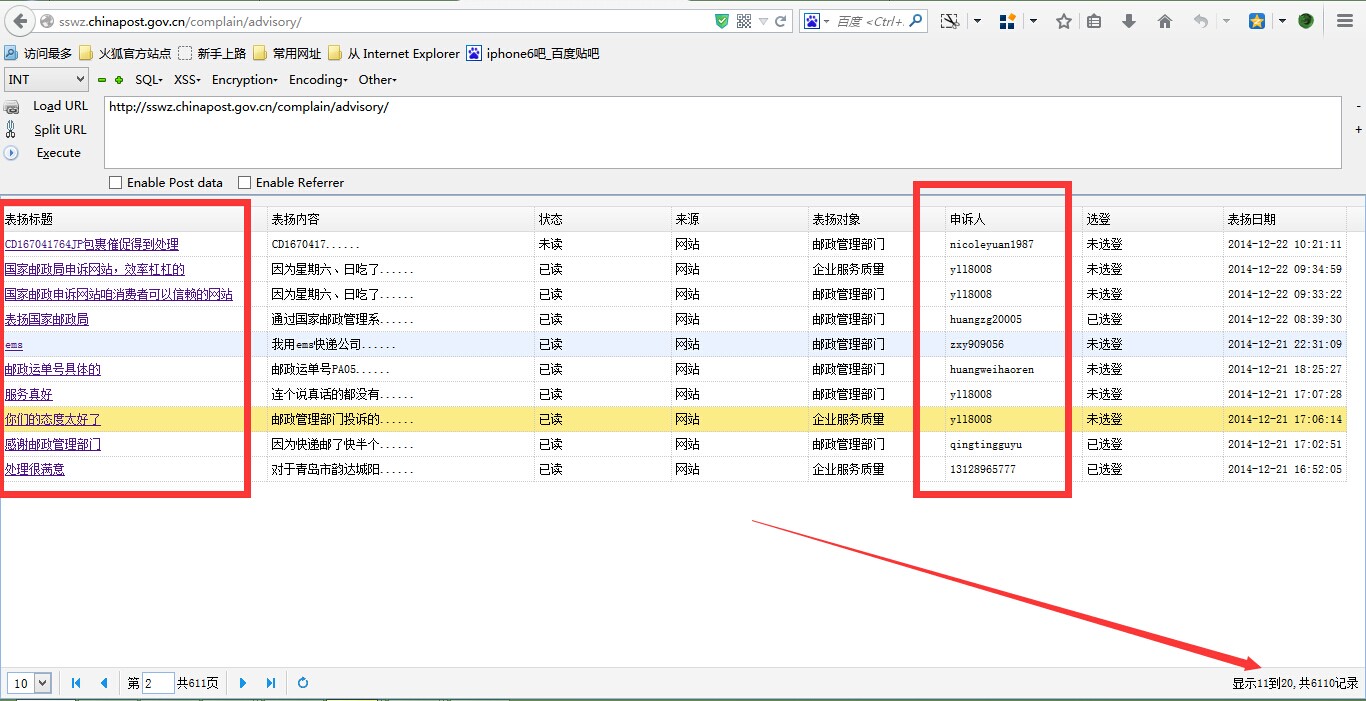Open the SQL menu in HackBar
This screenshot has height=701, width=1366.
[149, 80]
